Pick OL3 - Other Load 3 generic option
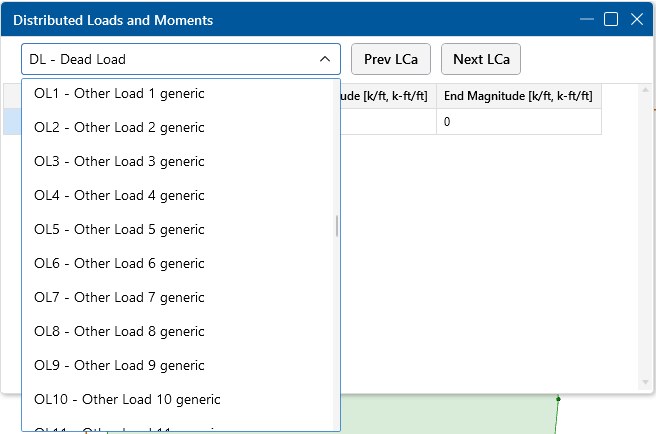This screenshot has width=656, height=434. (120, 162)
